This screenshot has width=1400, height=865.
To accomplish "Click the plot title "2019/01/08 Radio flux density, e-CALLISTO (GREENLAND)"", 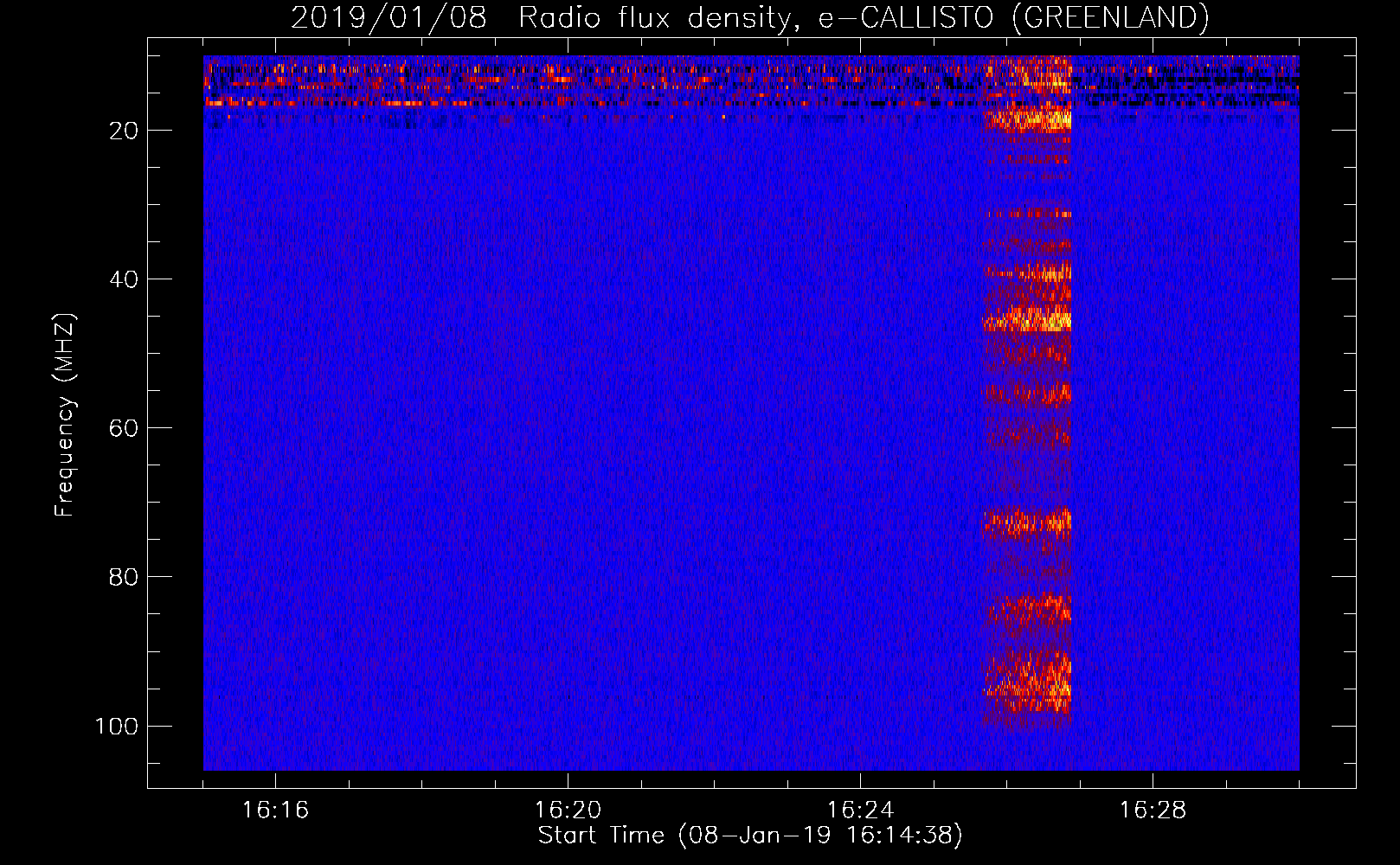I will tap(749, 17).
